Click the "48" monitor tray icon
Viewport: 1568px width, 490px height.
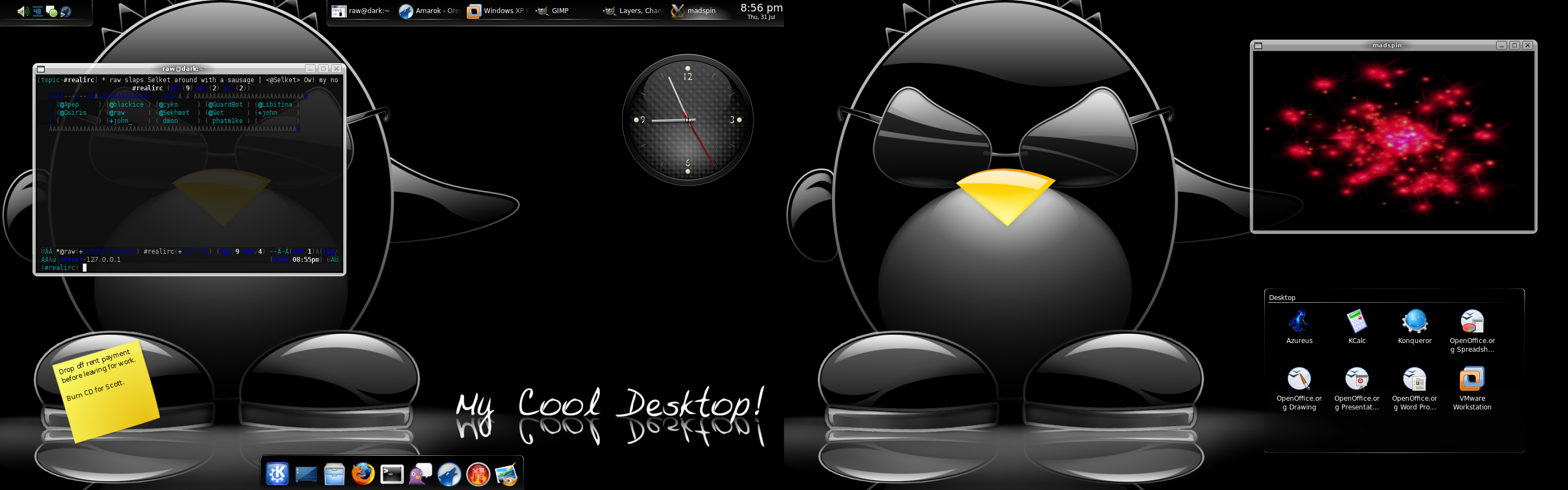tap(37, 11)
